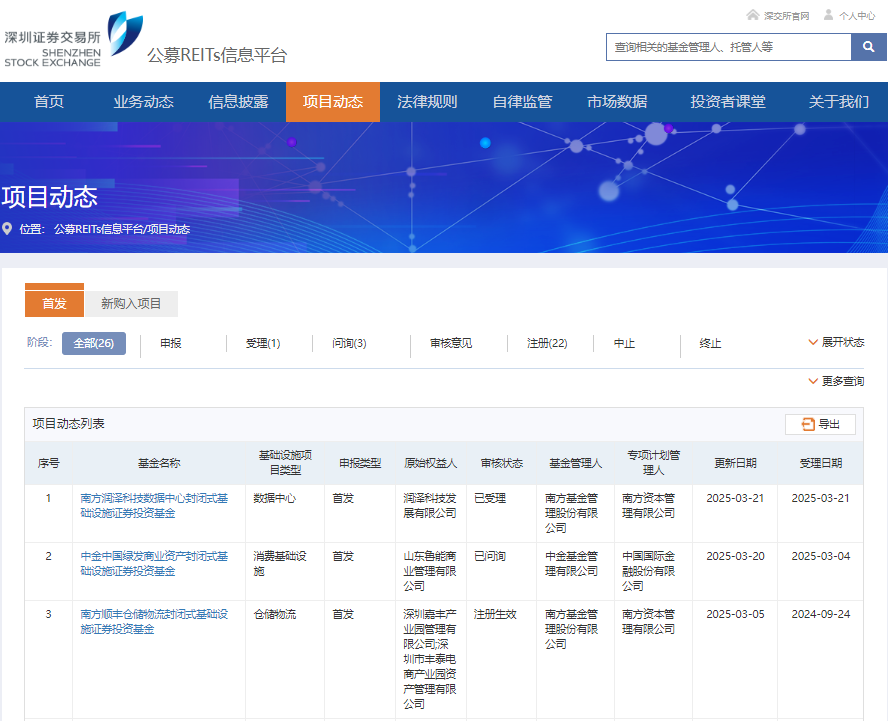Select the 首发 tab

(54, 304)
